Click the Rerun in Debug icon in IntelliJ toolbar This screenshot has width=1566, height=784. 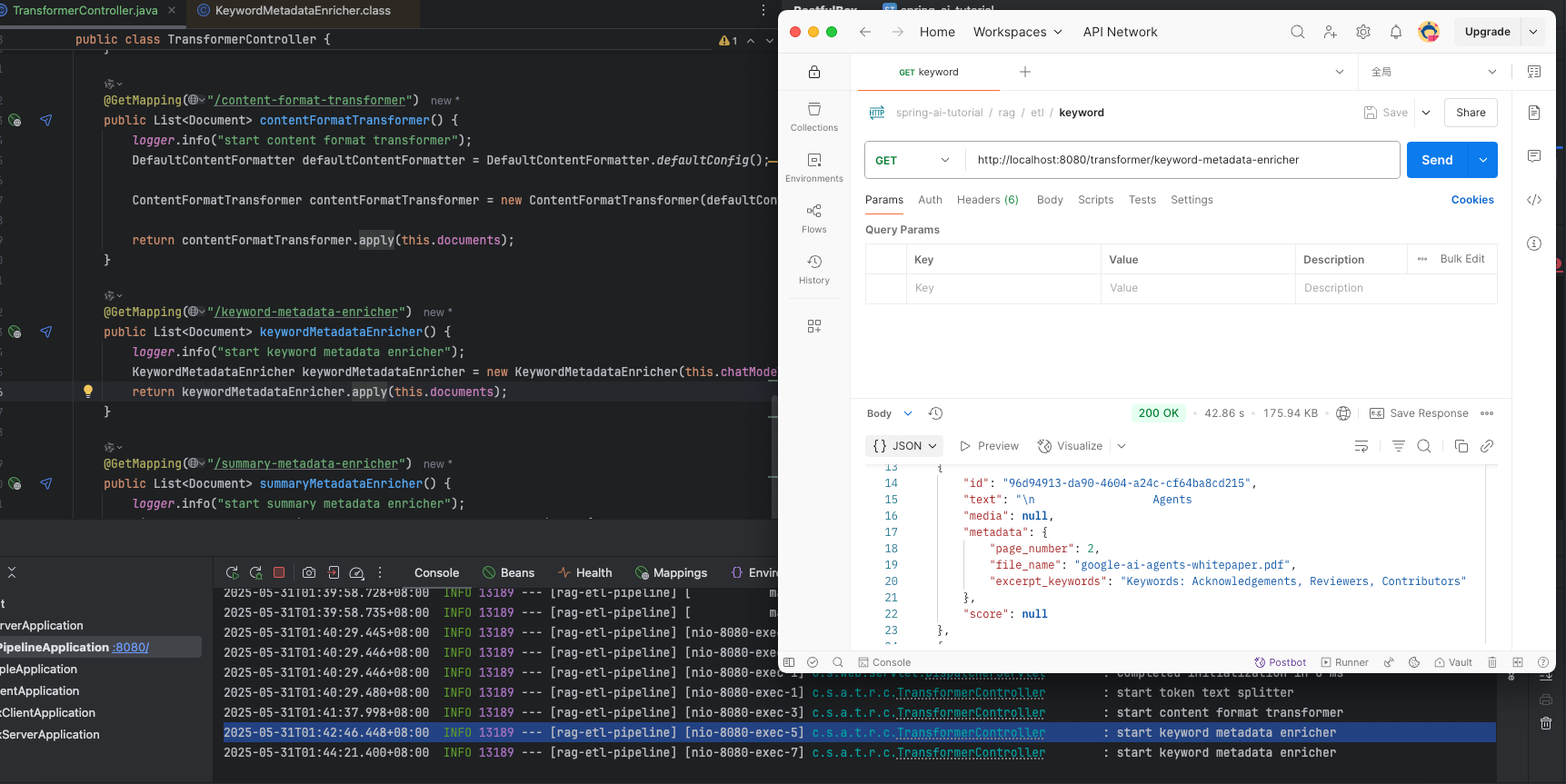(x=255, y=572)
